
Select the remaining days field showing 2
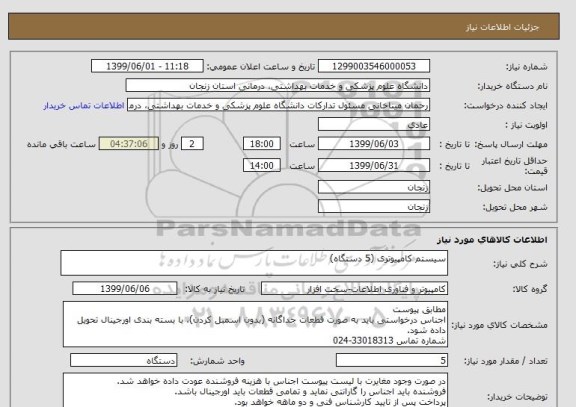[192, 144]
